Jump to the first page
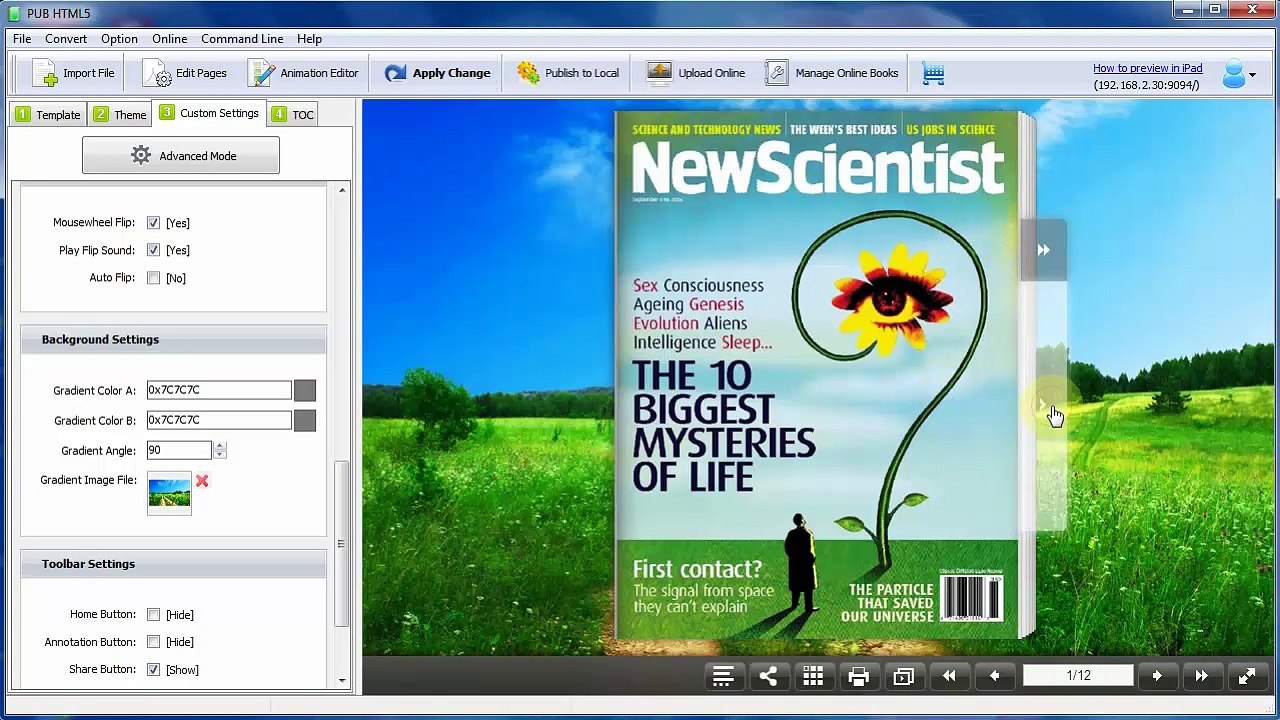The image size is (1280, 720). pos(949,676)
